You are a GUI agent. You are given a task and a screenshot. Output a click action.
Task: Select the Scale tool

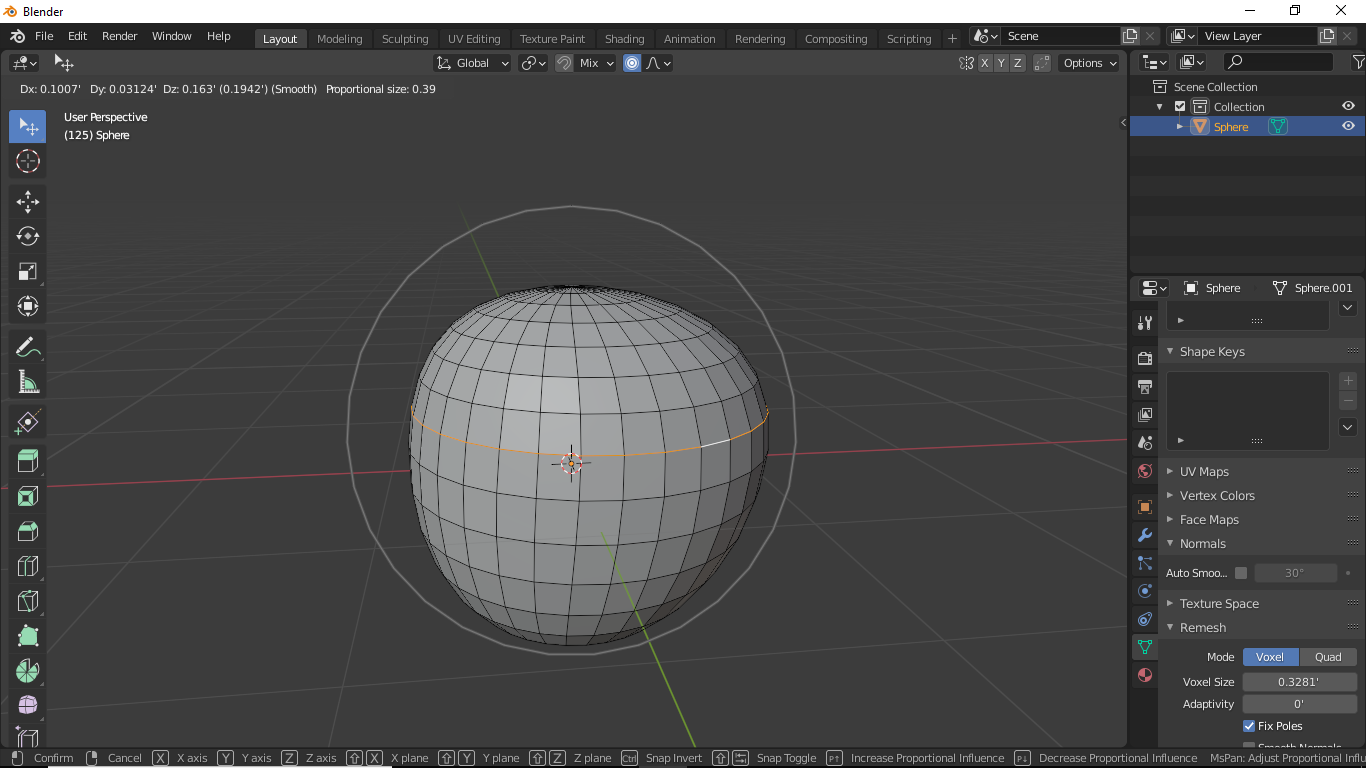28,271
